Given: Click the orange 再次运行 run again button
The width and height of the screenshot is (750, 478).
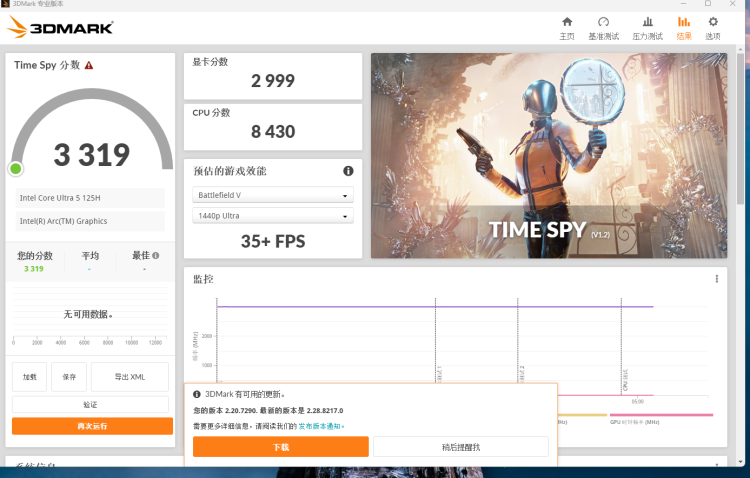Looking at the screenshot, I should point(92,426).
